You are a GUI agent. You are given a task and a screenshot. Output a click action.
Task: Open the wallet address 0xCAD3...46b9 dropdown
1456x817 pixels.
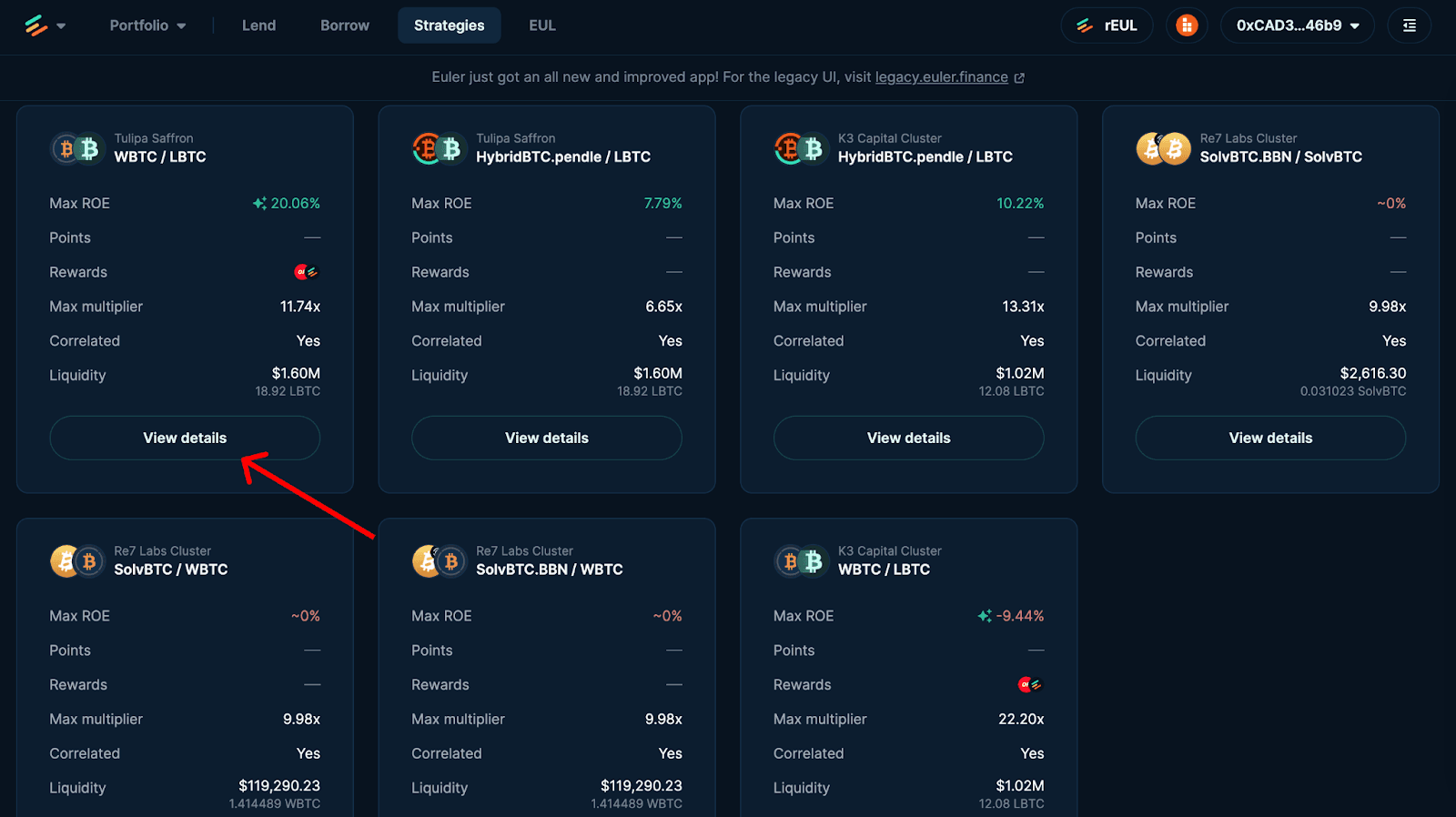pos(1297,25)
